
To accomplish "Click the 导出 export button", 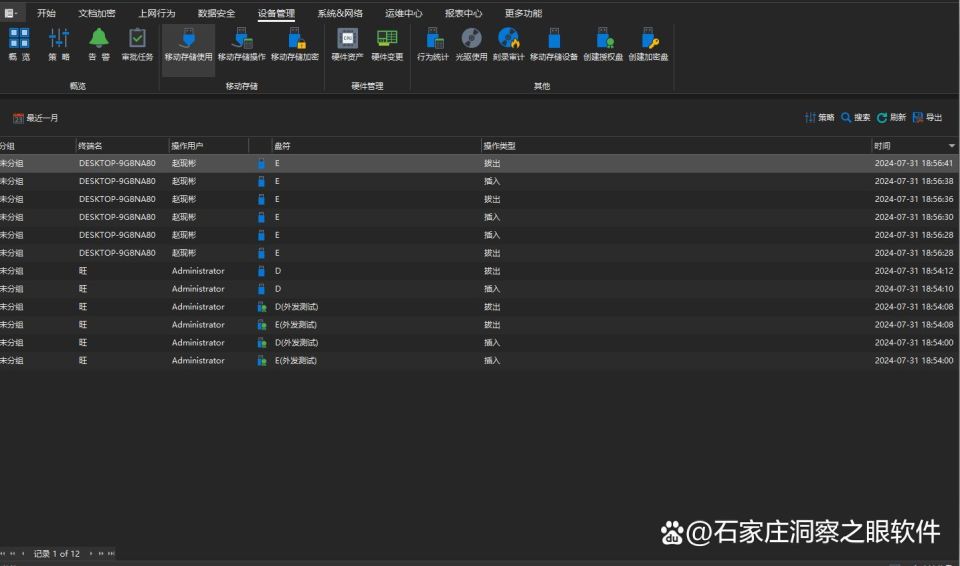I will click(x=927, y=117).
